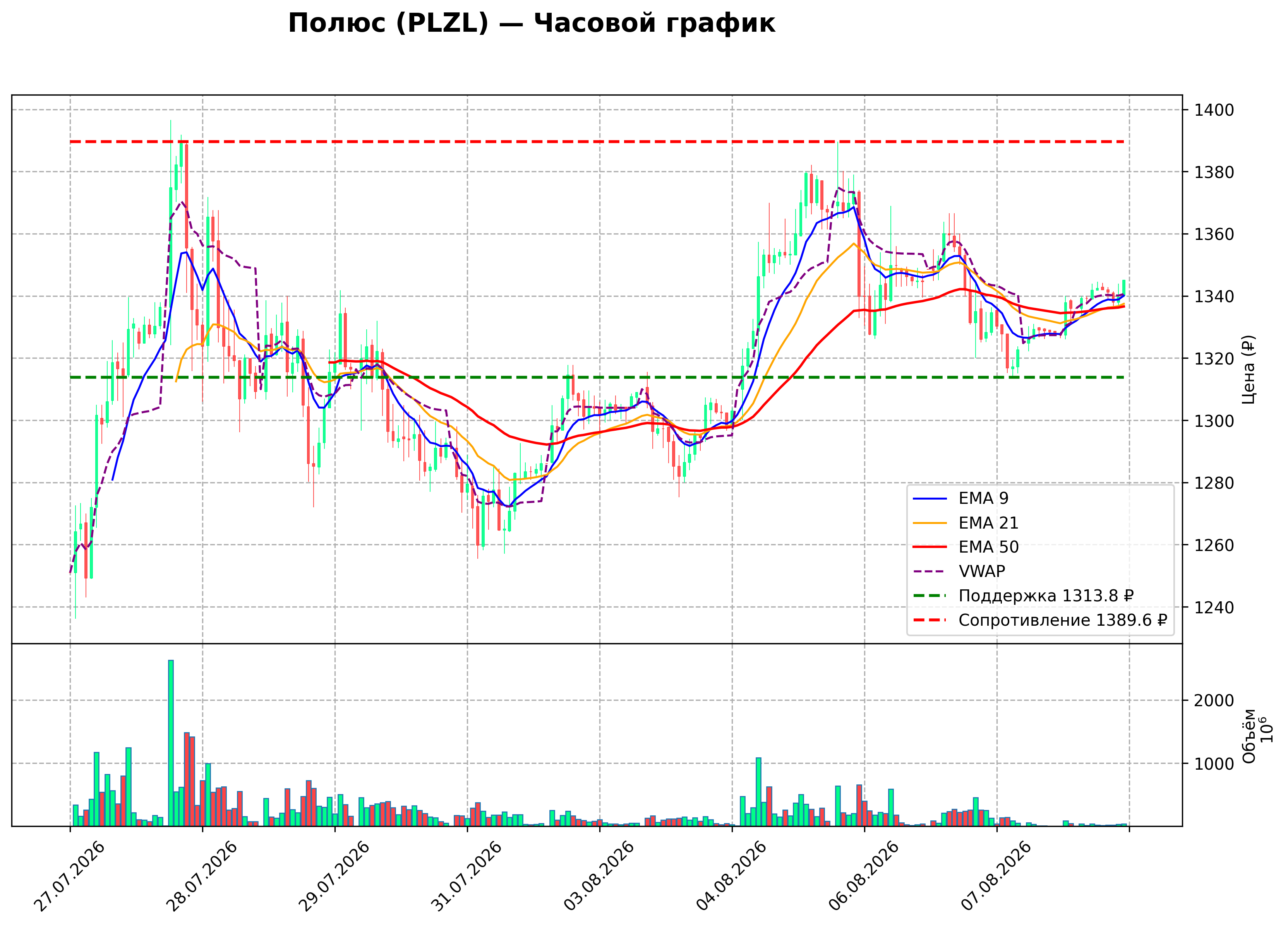
Task: Click the date label "28.07.2026"
Action: pos(202,876)
